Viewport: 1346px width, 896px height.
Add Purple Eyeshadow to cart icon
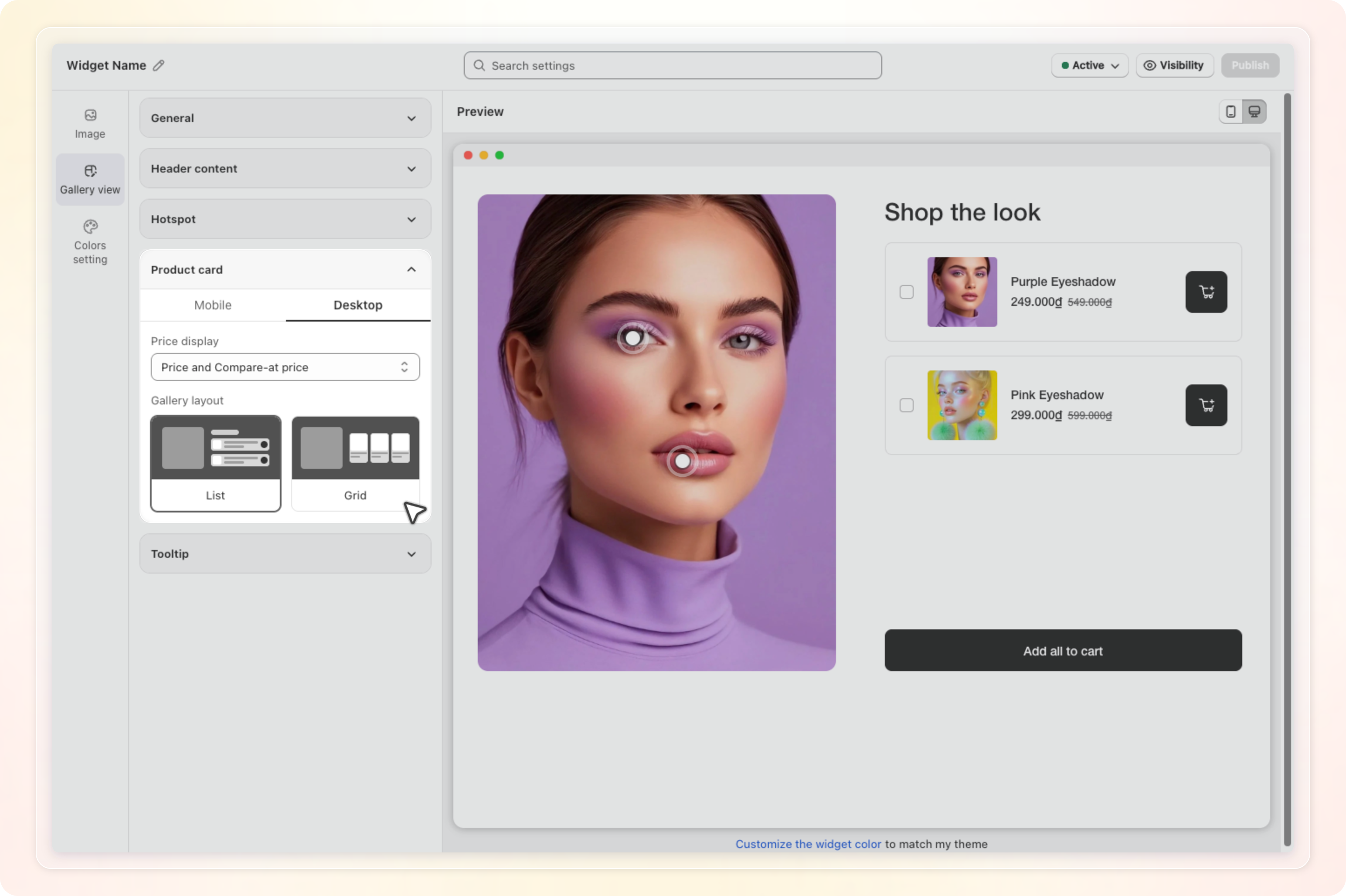(x=1206, y=292)
